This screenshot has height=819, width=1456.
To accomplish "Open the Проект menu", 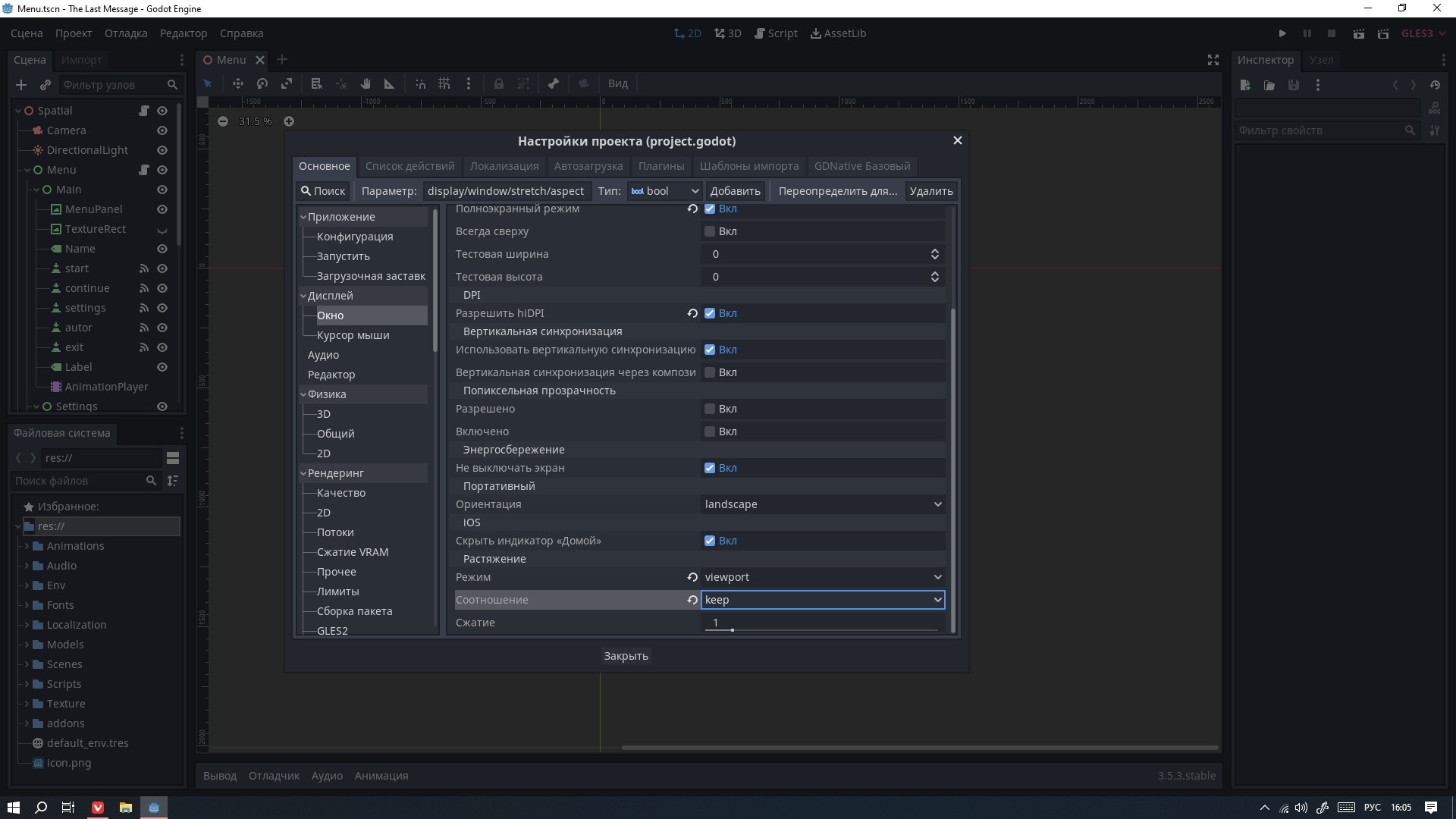I will click(x=74, y=33).
